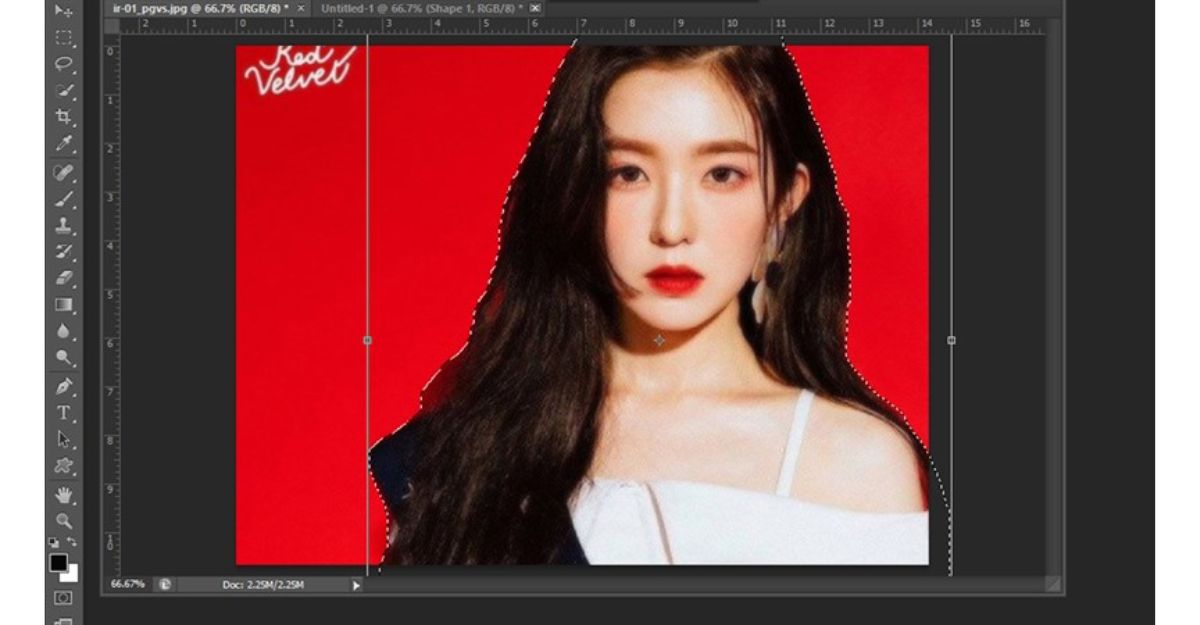This screenshot has height=625, width=1200.
Task: Select the Eraser tool
Action: coord(64,277)
